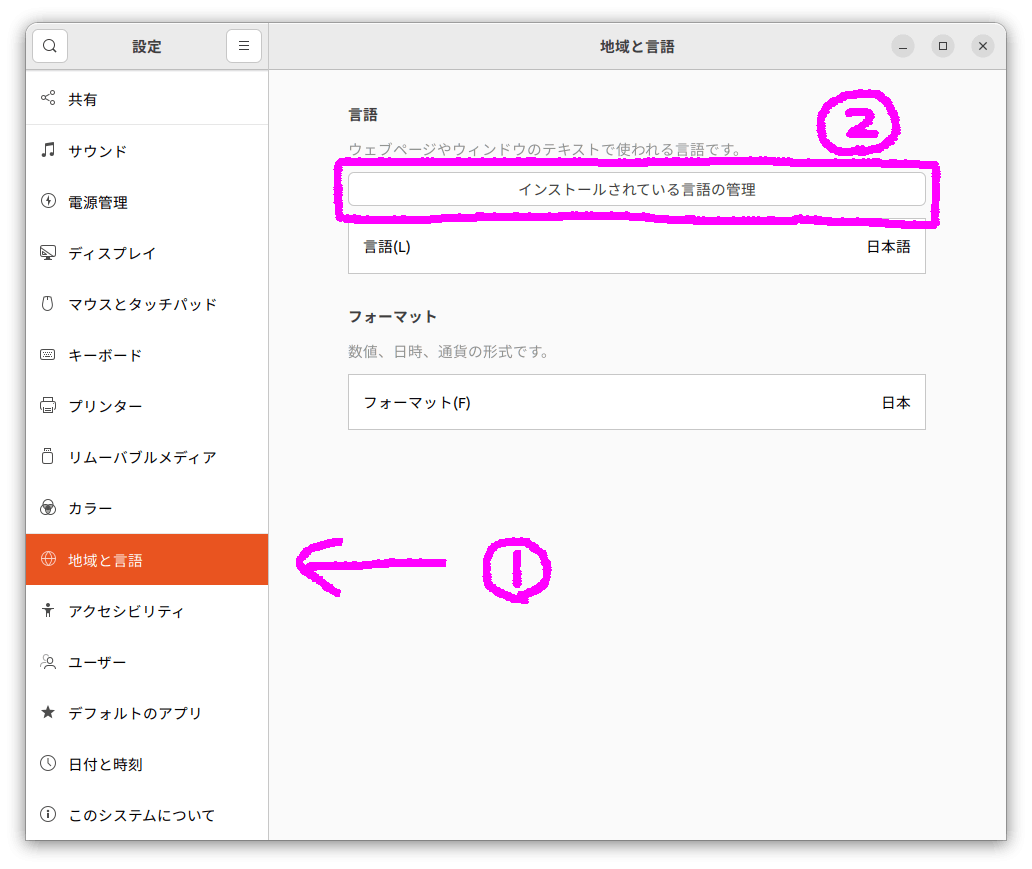Close the settings window
Image resolution: width=1032 pixels, height=869 pixels.
pyautogui.click(x=983, y=46)
